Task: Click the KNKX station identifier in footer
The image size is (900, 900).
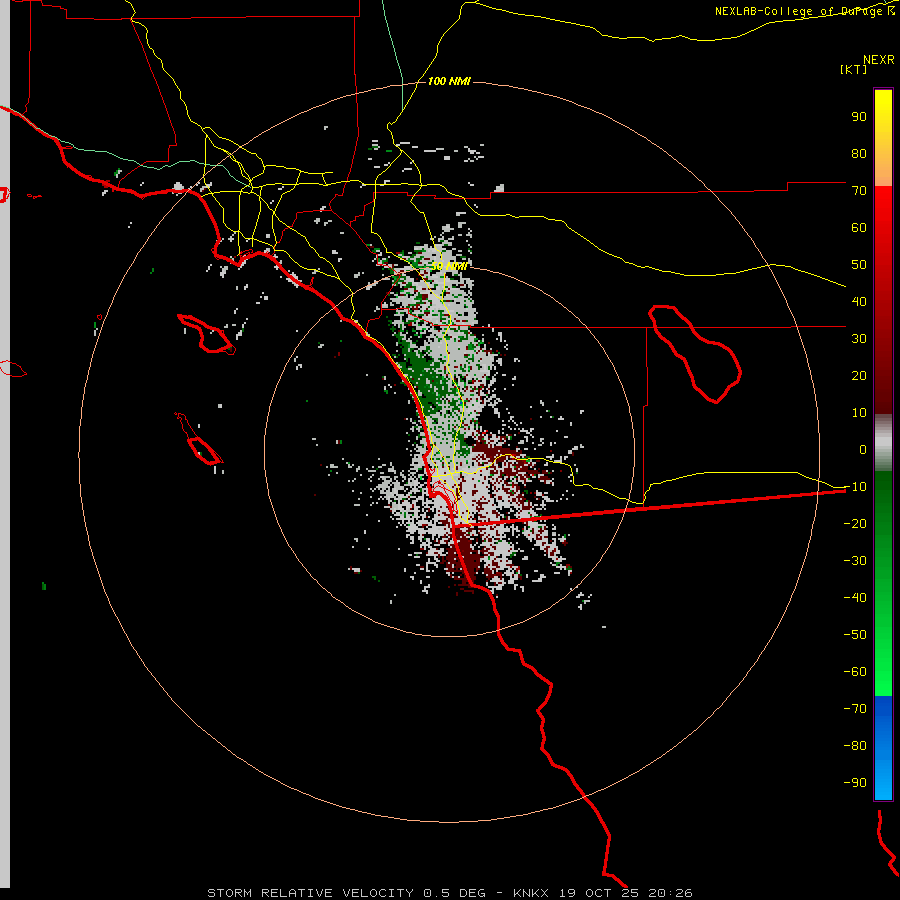Action: (x=531, y=893)
